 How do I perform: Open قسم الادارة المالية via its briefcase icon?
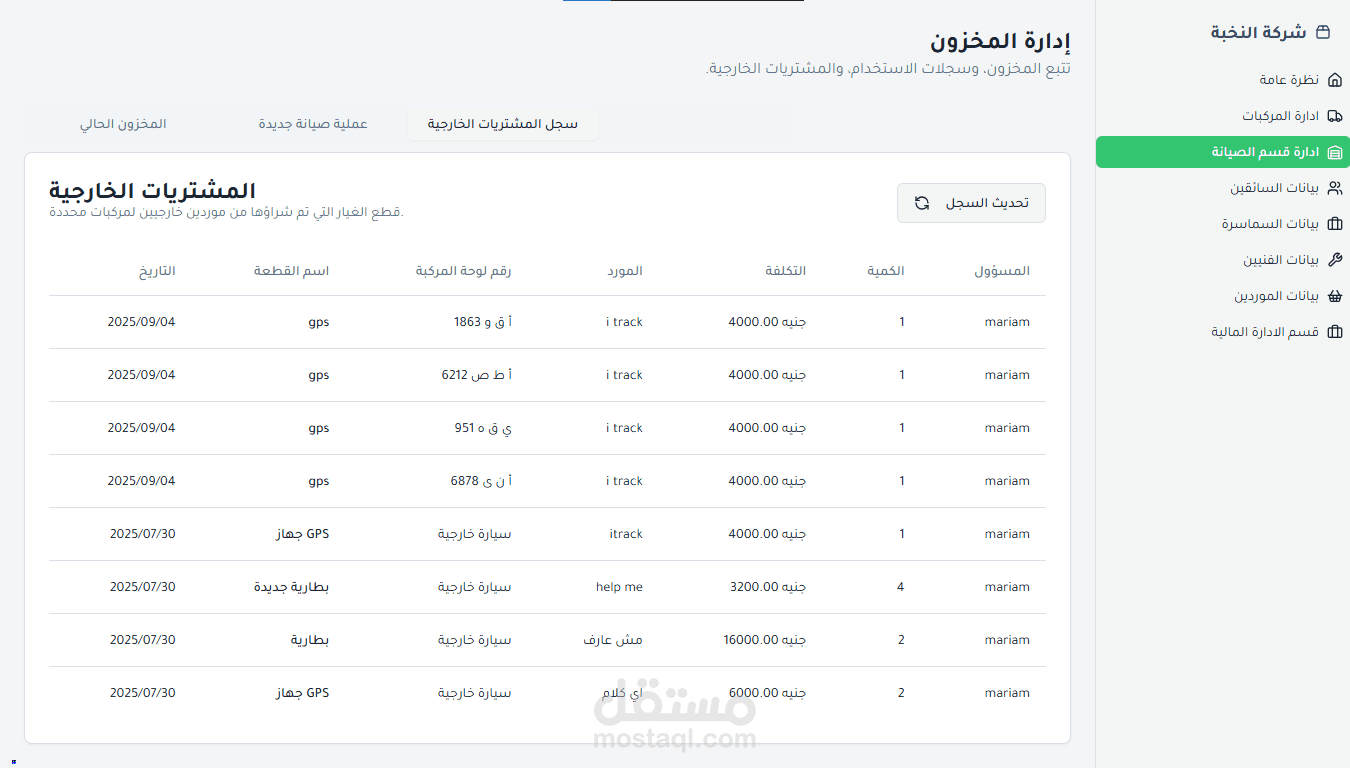coord(1334,332)
